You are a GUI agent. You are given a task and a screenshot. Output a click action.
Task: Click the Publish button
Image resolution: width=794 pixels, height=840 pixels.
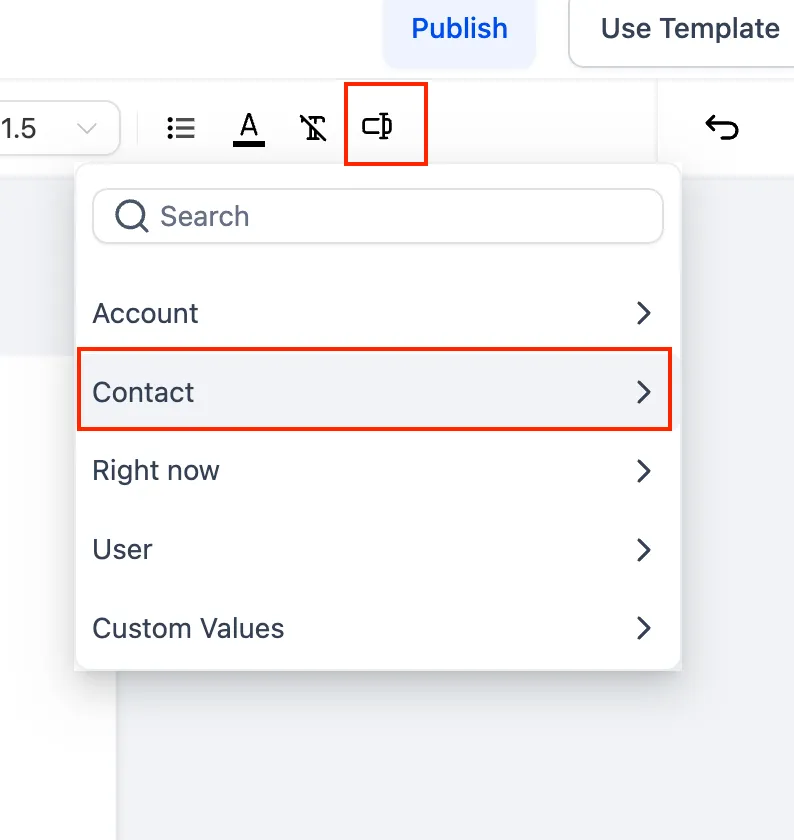(459, 29)
